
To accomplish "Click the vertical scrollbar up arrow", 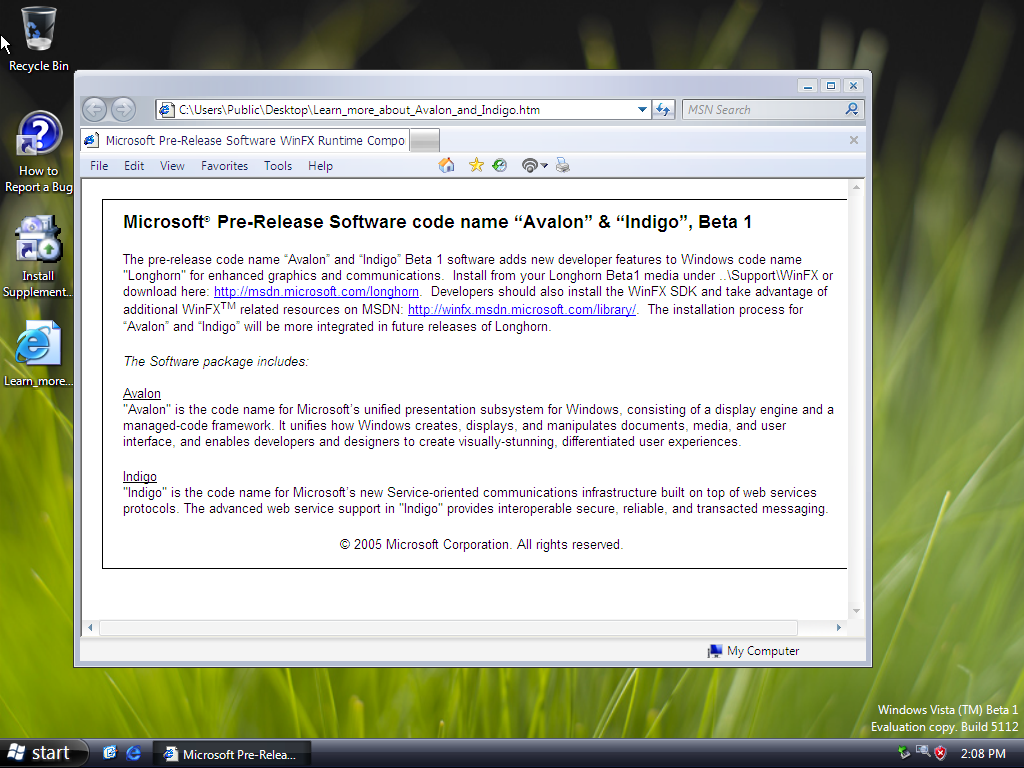I will pos(856,188).
